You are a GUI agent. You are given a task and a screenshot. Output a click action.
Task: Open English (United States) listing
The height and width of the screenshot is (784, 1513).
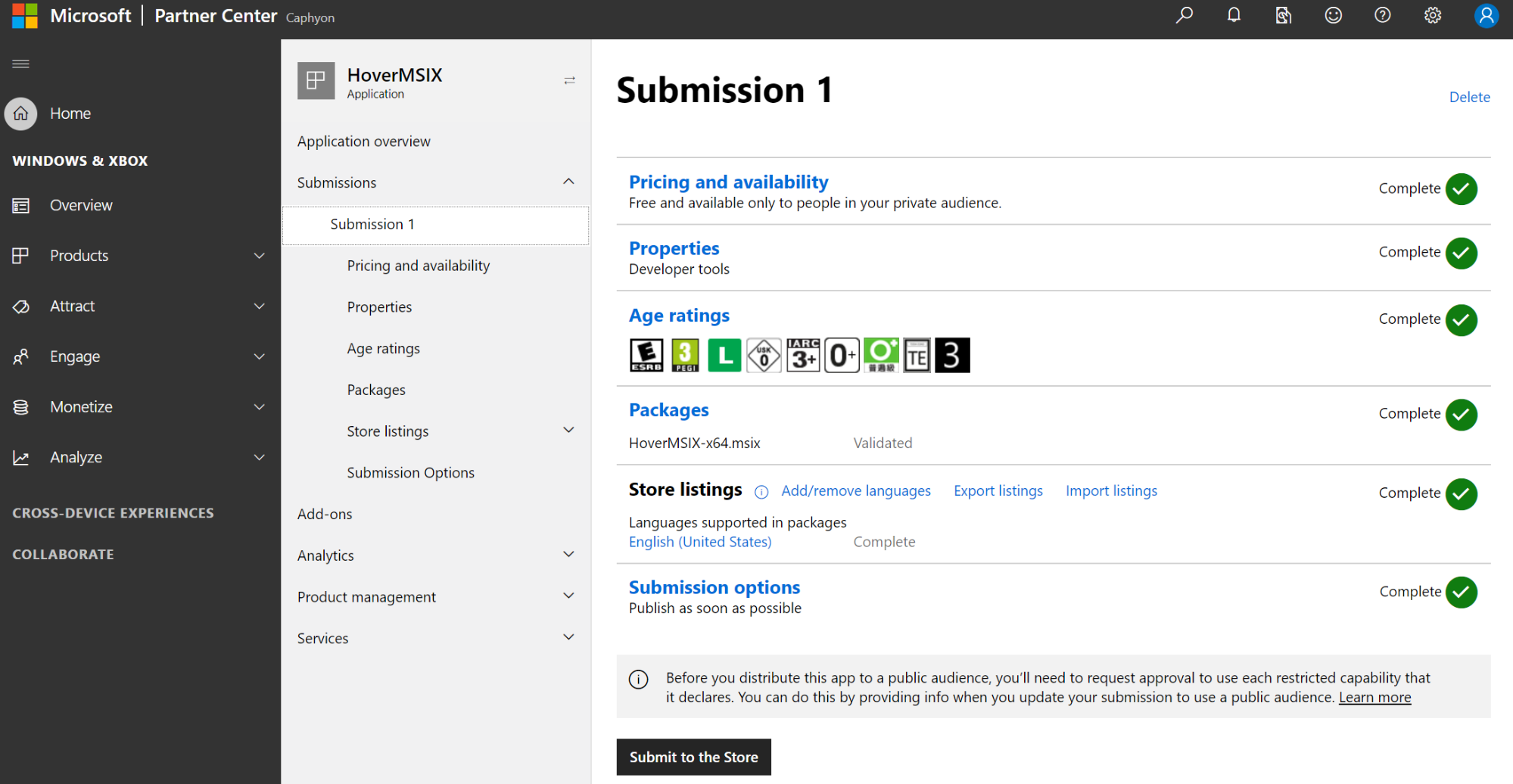tap(700, 542)
